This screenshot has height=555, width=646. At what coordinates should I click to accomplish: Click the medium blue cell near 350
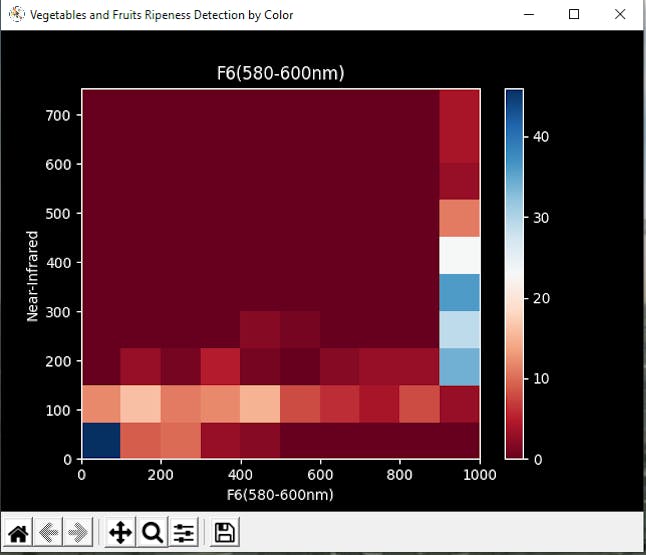click(x=459, y=293)
